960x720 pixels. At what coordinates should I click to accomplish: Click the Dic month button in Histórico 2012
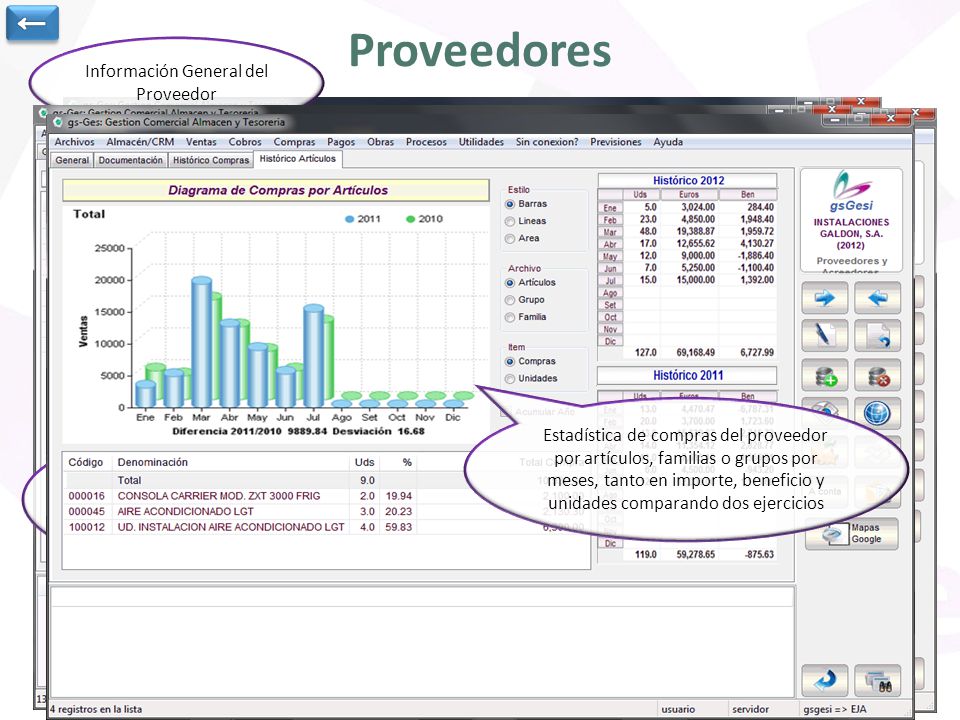click(610, 342)
